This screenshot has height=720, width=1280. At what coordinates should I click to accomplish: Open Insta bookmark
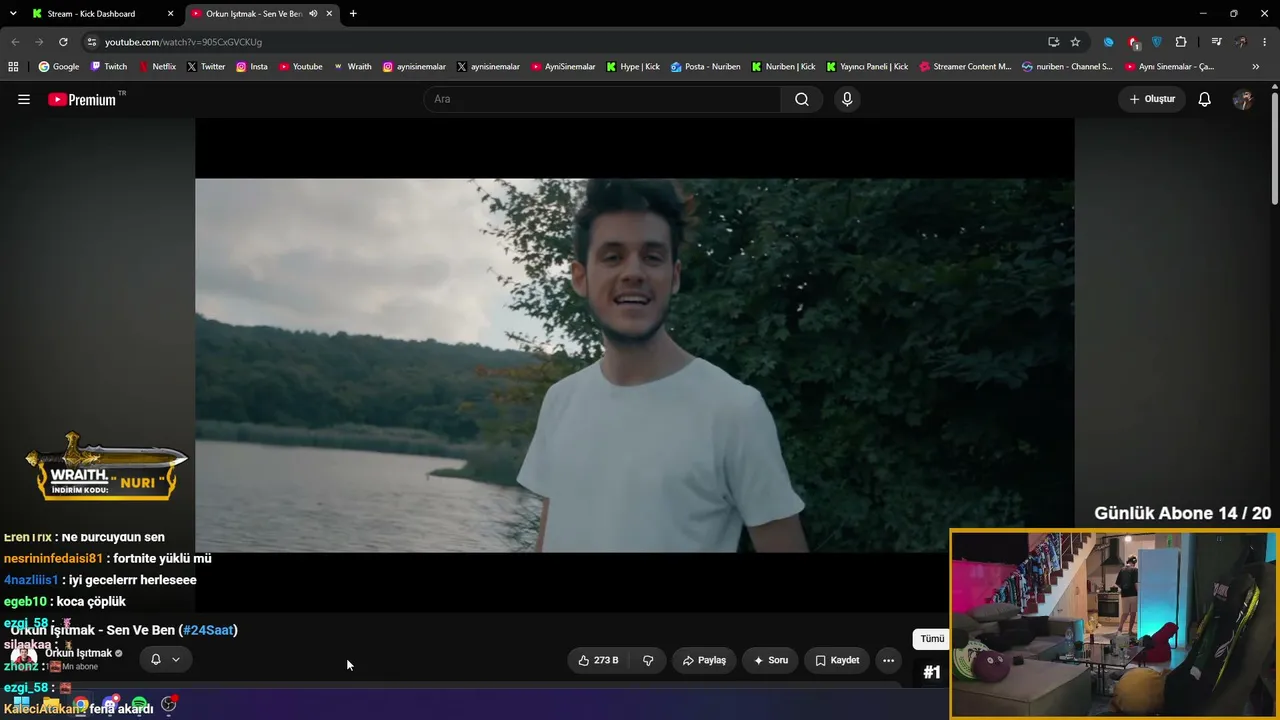tap(252, 67)
